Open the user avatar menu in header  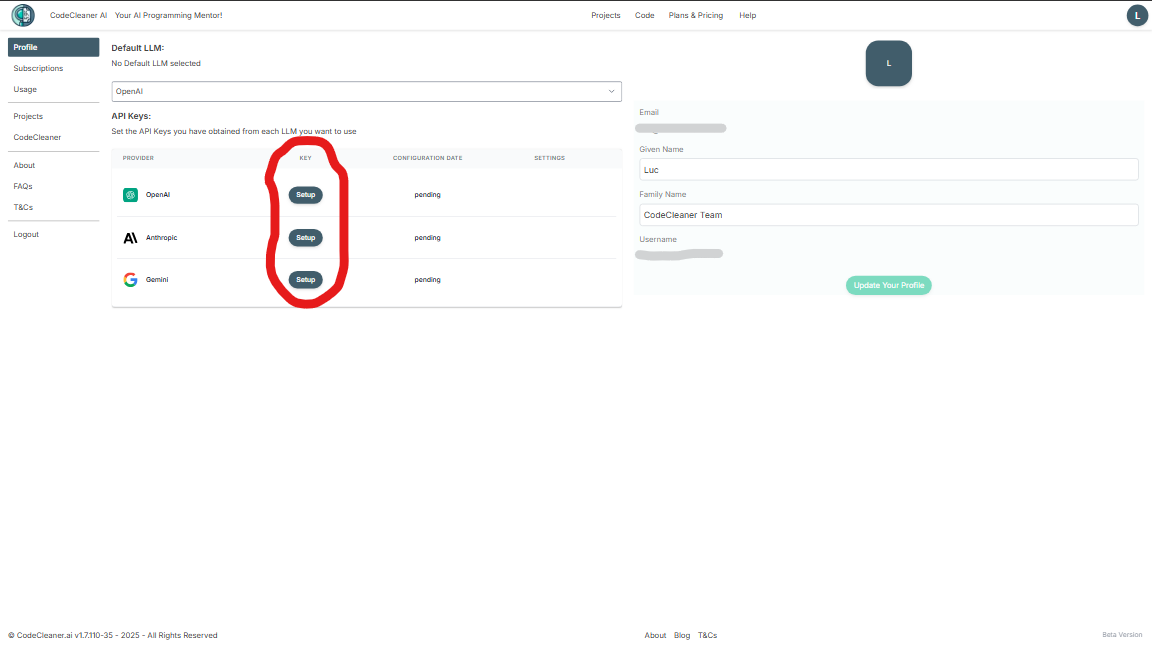click(1137, 15)
